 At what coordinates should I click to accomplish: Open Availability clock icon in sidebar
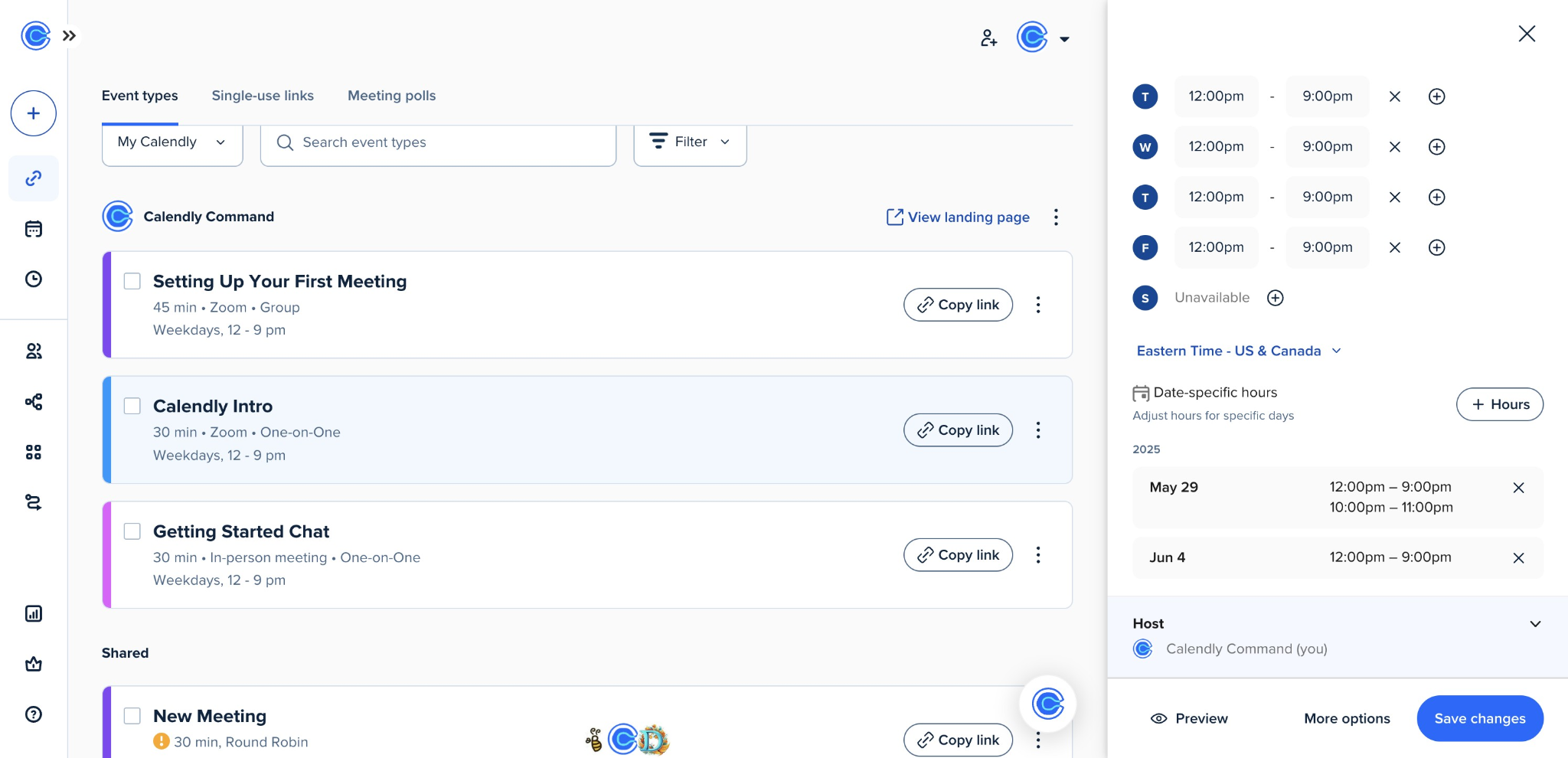point(34,279)
